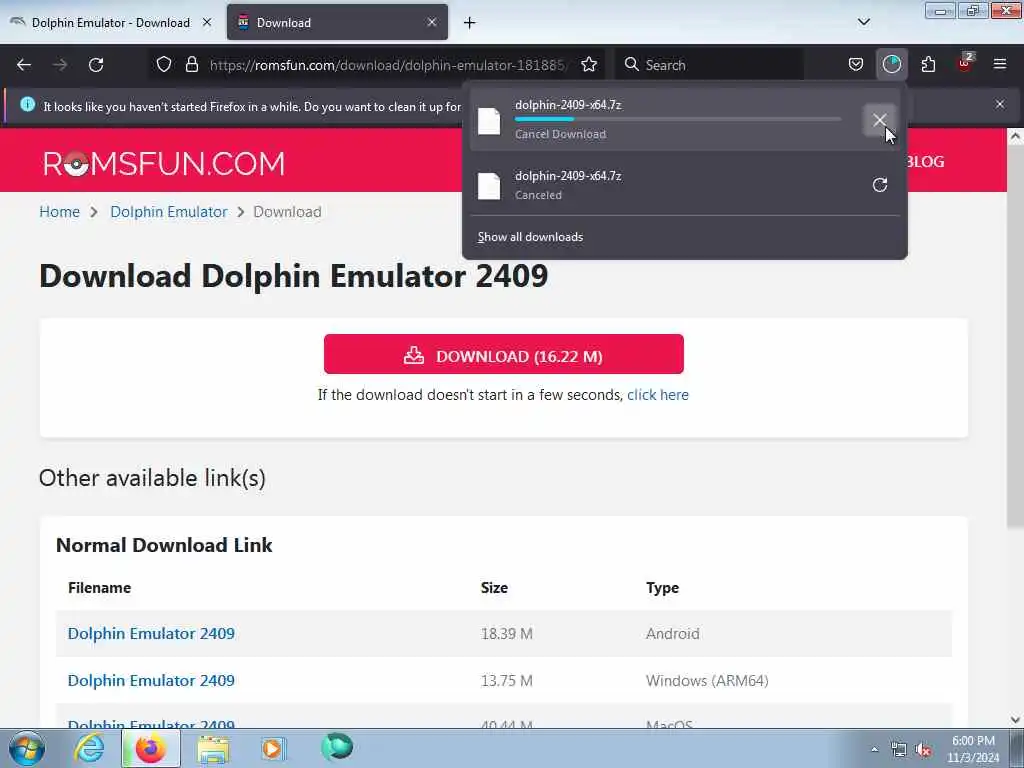Open the Windows Start button
This screenshot has height=768, width=1024.
tap(27, 748)
